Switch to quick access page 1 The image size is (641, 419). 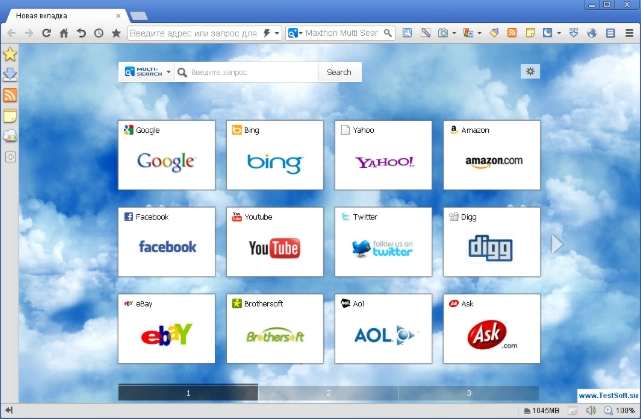point(188,393)
